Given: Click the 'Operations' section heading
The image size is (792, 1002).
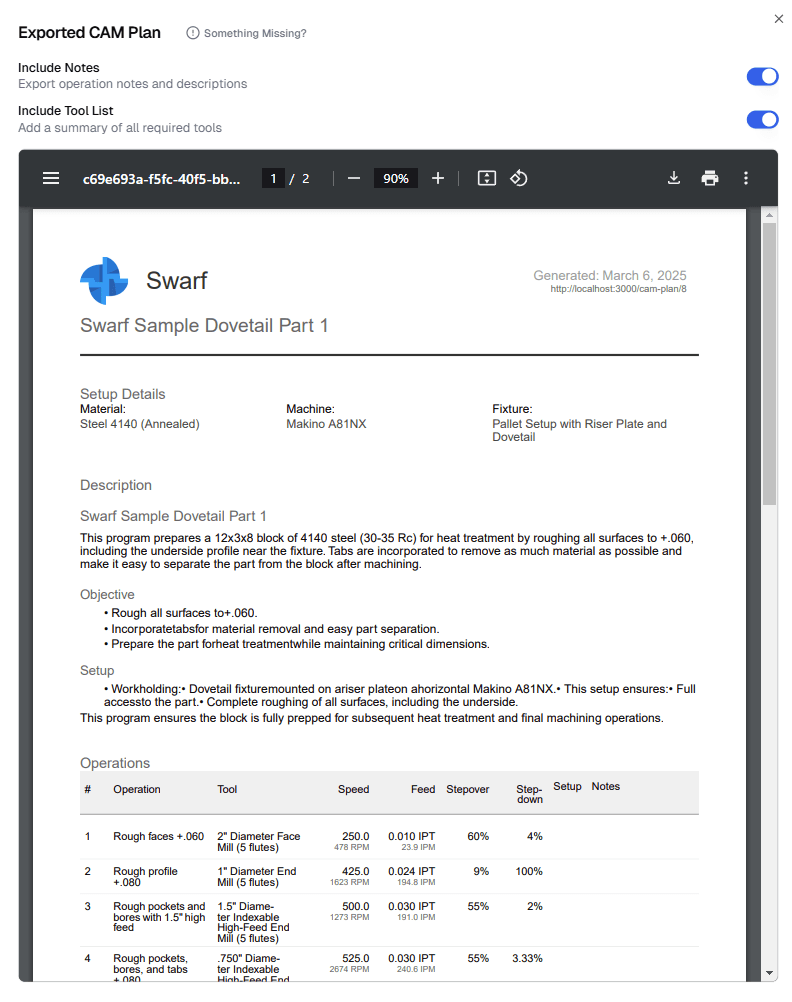Looking at the screenshot, I should pos(115,763).
